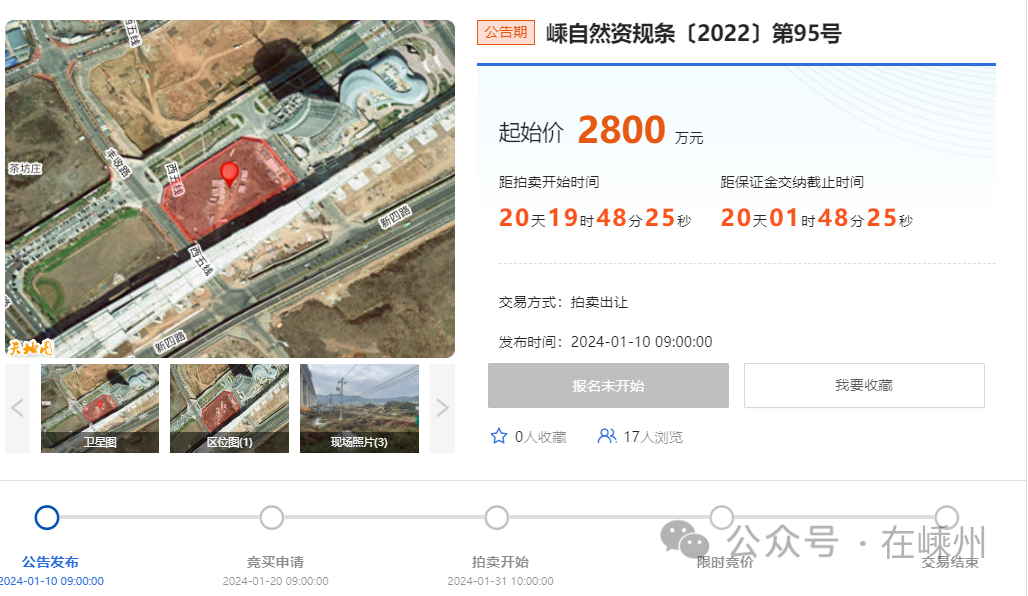
Task: Click the 公告期 status tag
Action: [505, 32]
